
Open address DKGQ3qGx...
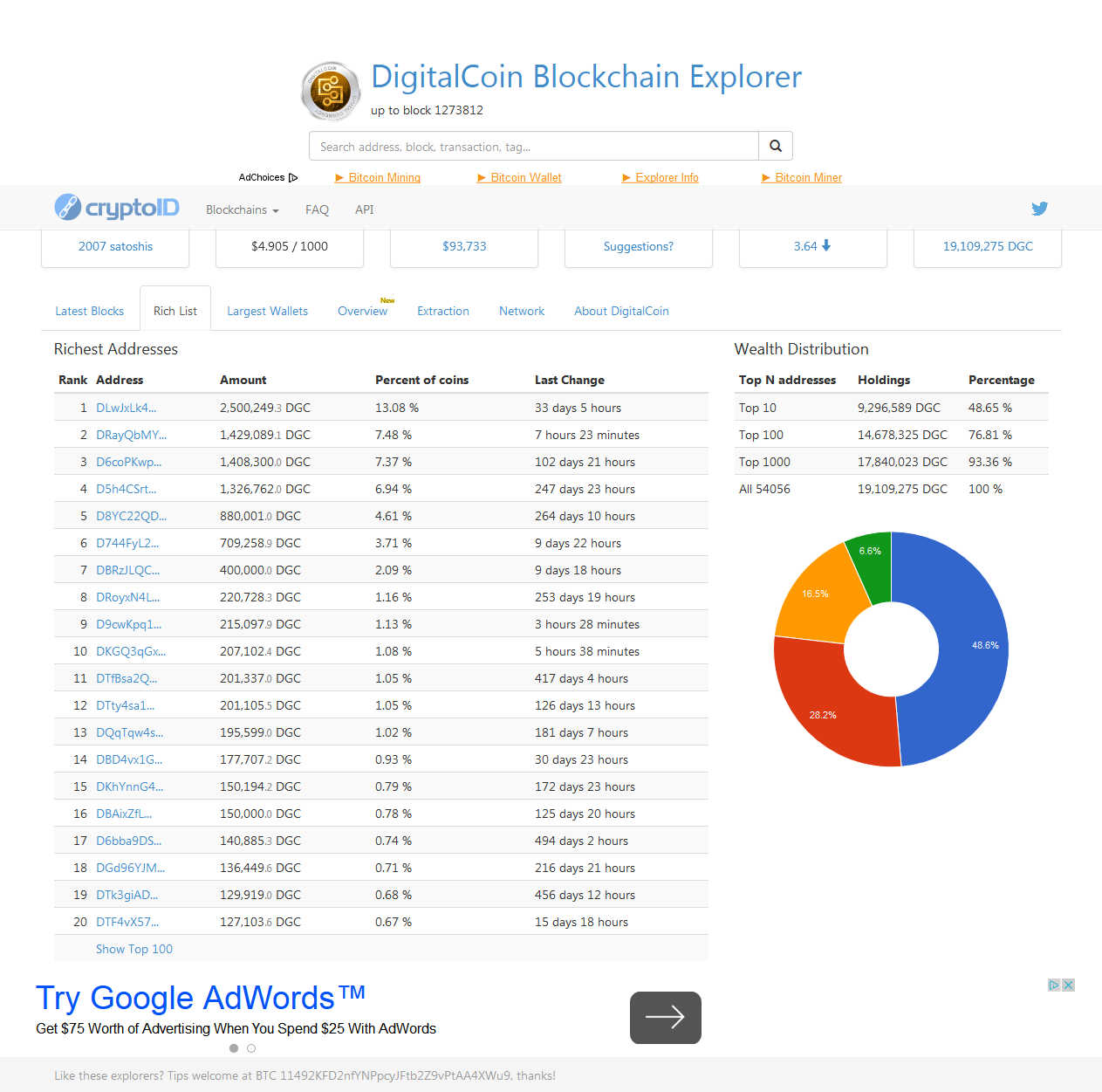click(131, 651)
